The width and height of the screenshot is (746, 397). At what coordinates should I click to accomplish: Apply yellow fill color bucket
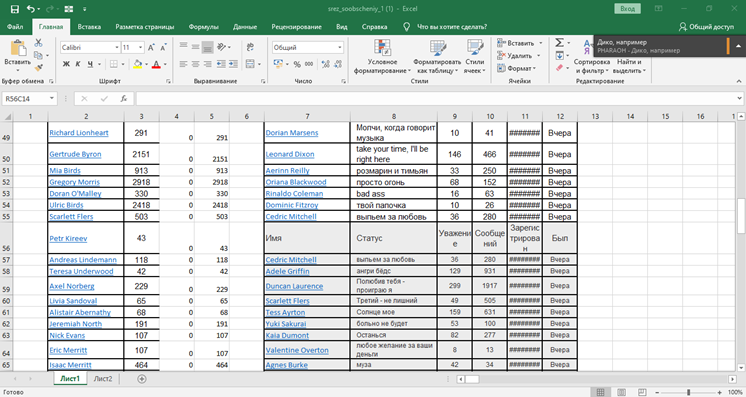[x=137, y=64]
